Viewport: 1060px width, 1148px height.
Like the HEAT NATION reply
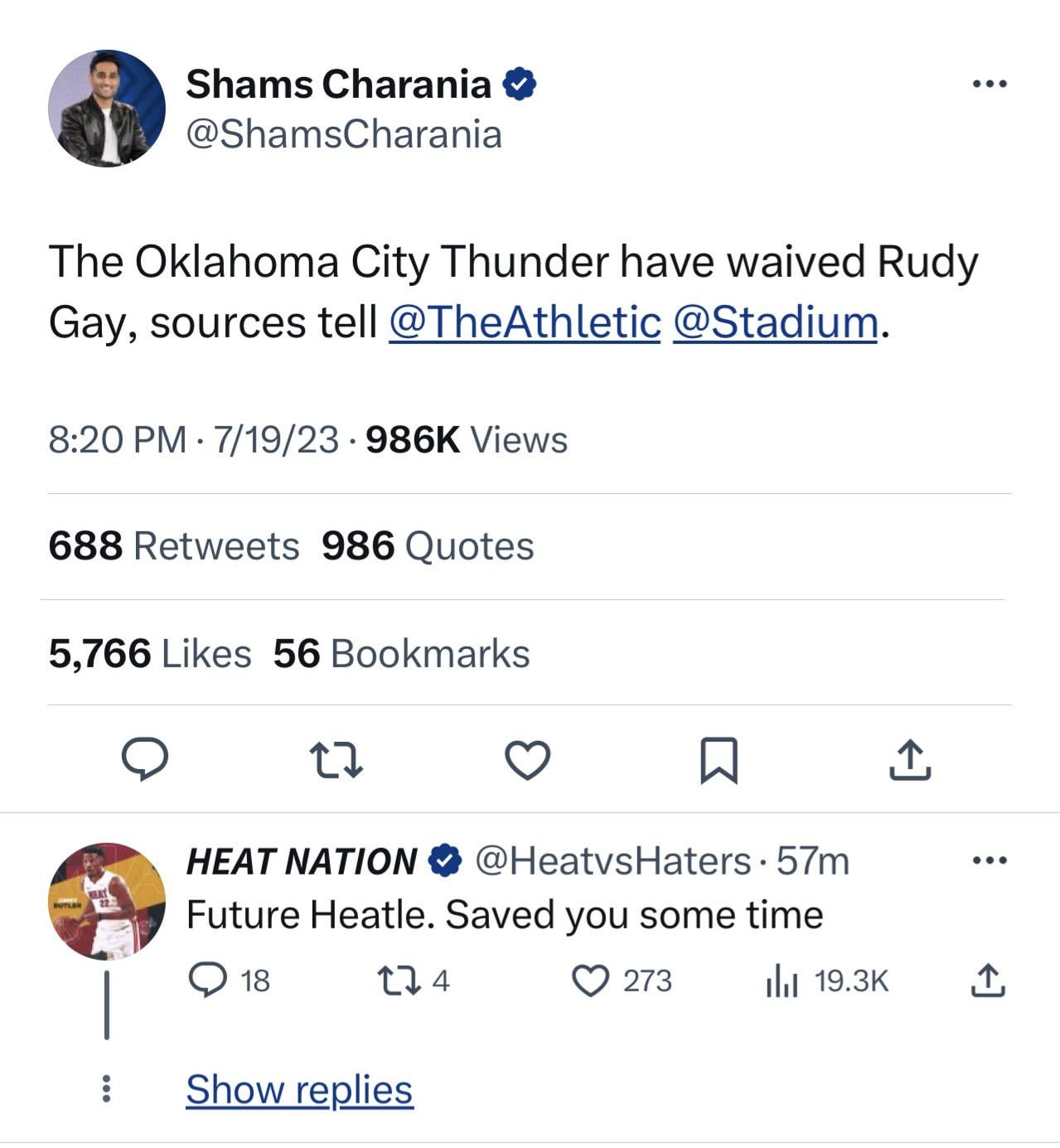click(590, 981)
